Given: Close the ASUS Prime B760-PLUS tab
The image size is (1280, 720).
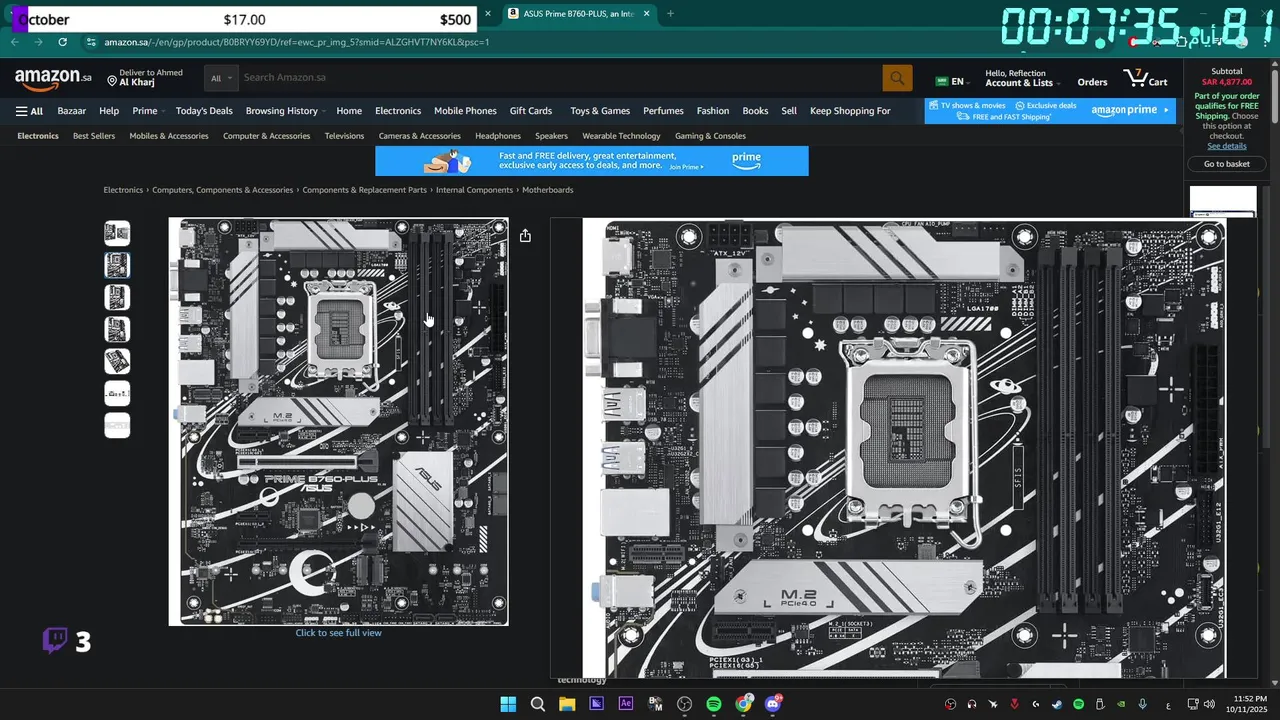Looking at the screenshot, I should pyautogui.click(x=647, y=13).
